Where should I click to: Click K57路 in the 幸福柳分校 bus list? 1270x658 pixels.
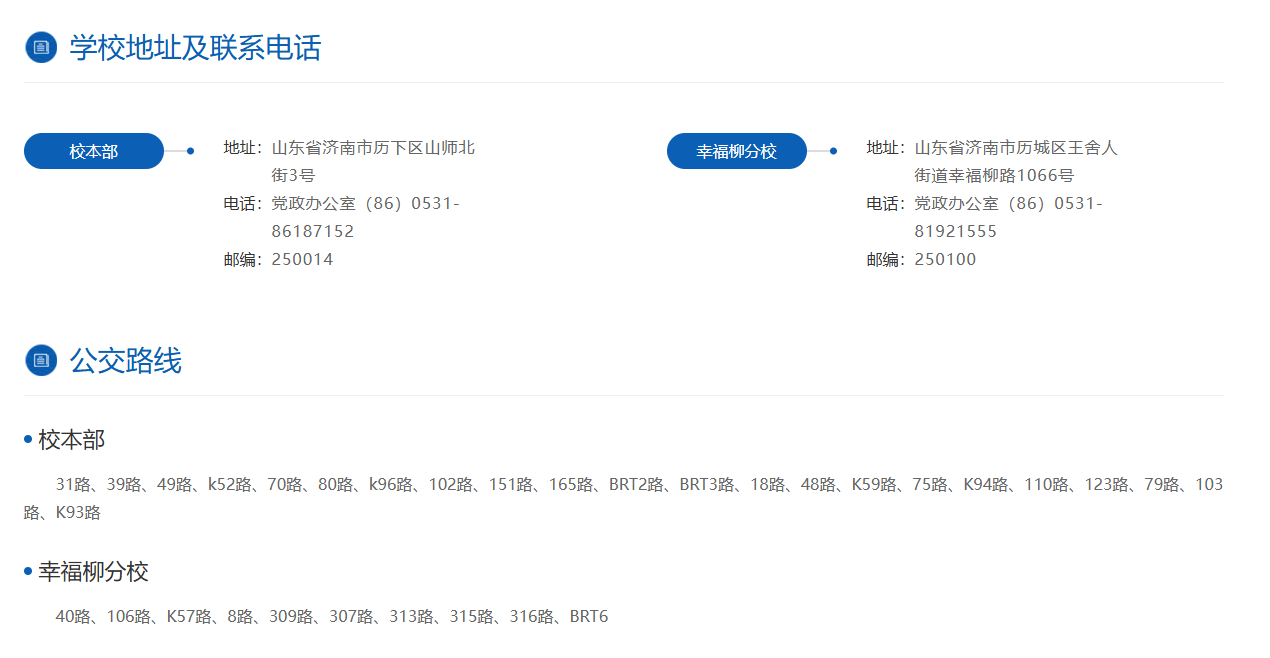click(x=189, y=617)
